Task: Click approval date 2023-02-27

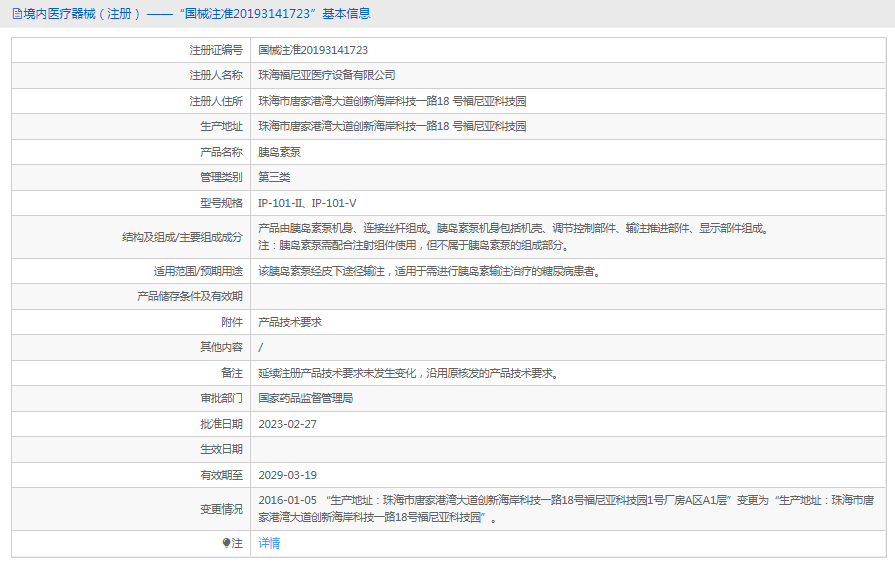Action: tap(287, 424)
